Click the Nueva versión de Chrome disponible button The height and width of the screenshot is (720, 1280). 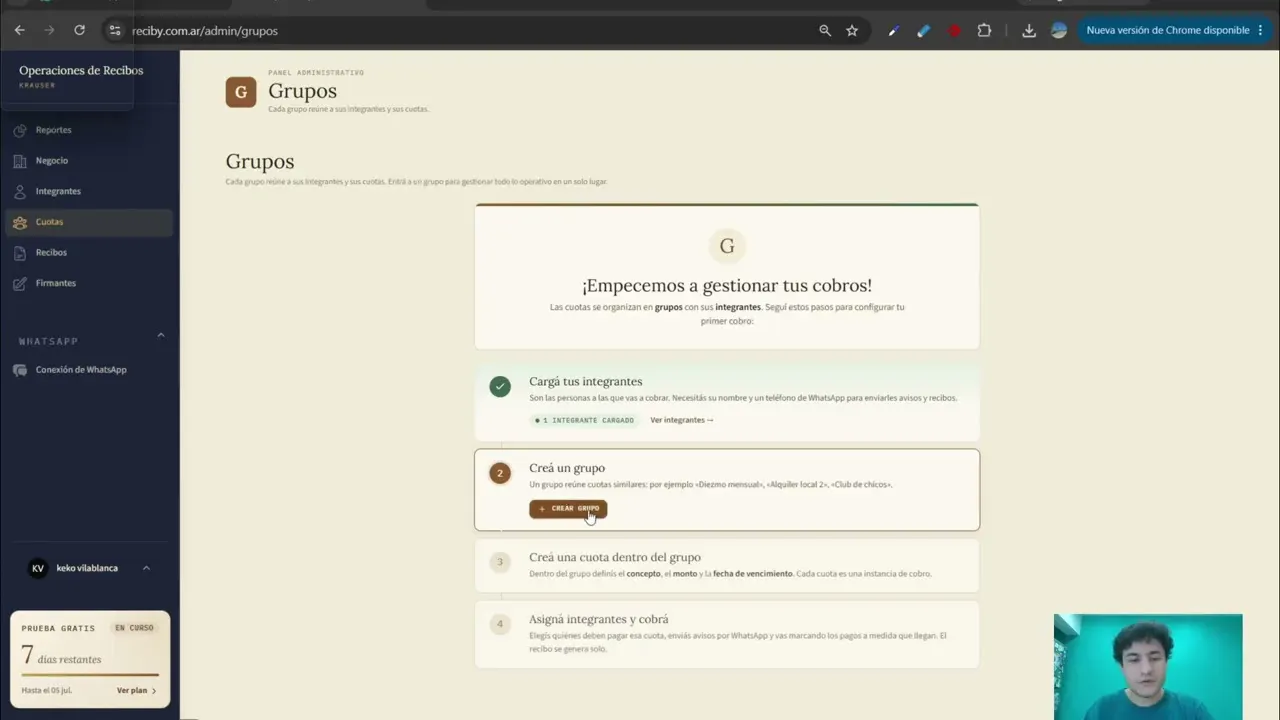coord(1168,30)
